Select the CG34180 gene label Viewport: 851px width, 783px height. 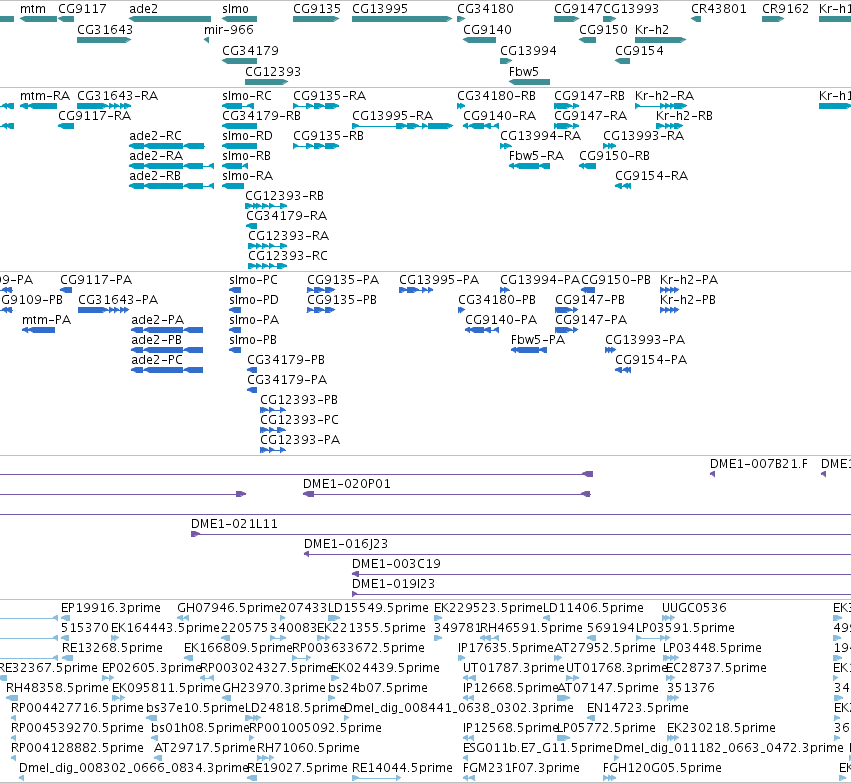coord(485,9)
